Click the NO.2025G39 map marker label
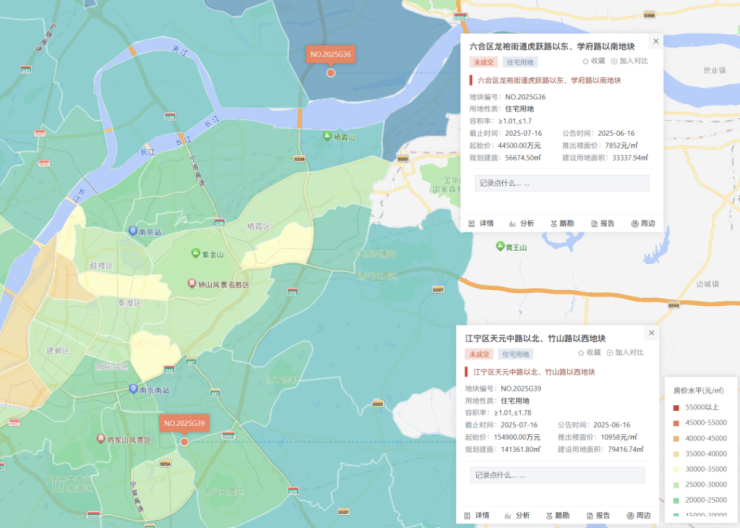740x528 pixels. 184,423
